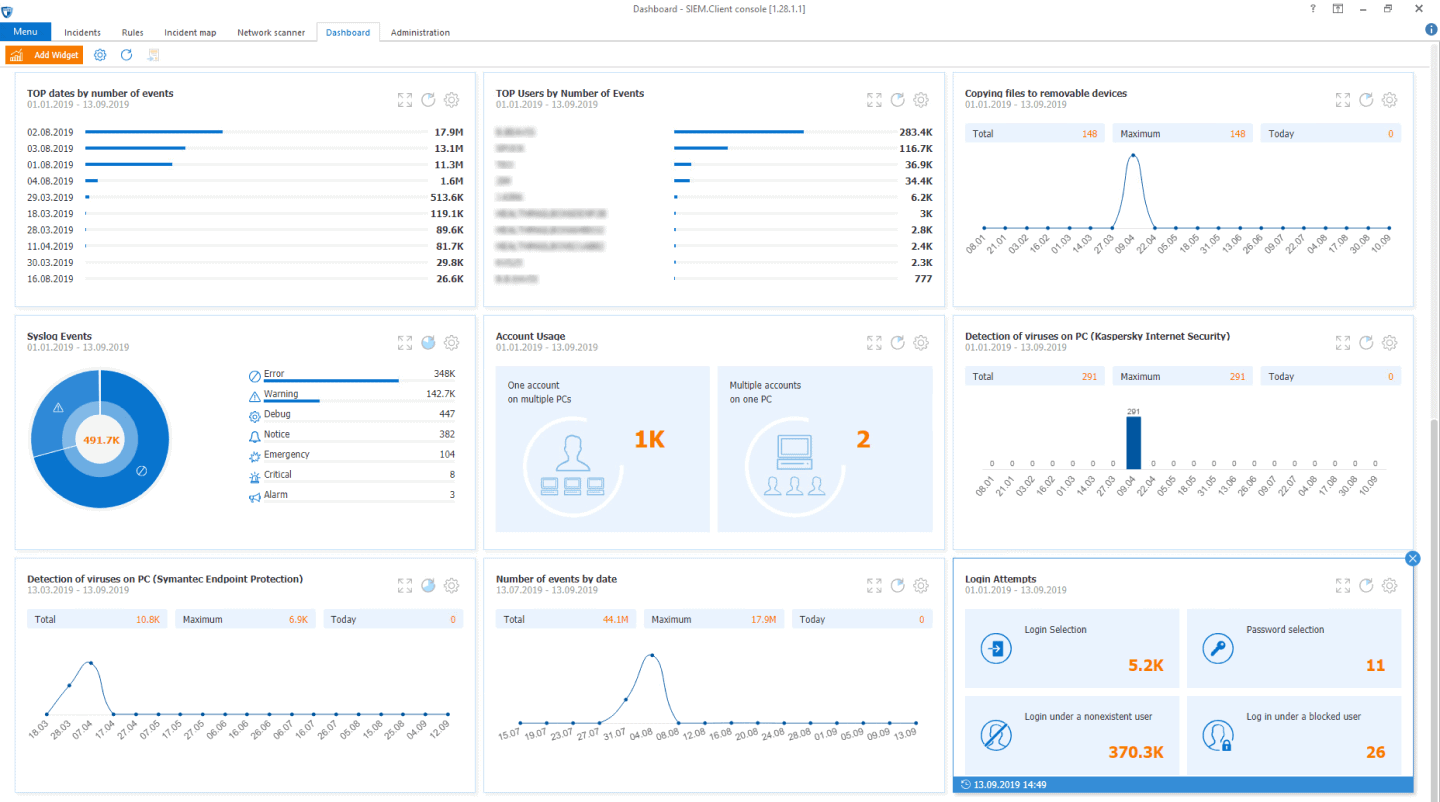Toggle chart mode on Symantec Endpoint Protection widget
The height and width of the screenshot is (802, 1440).
point(428,586)
